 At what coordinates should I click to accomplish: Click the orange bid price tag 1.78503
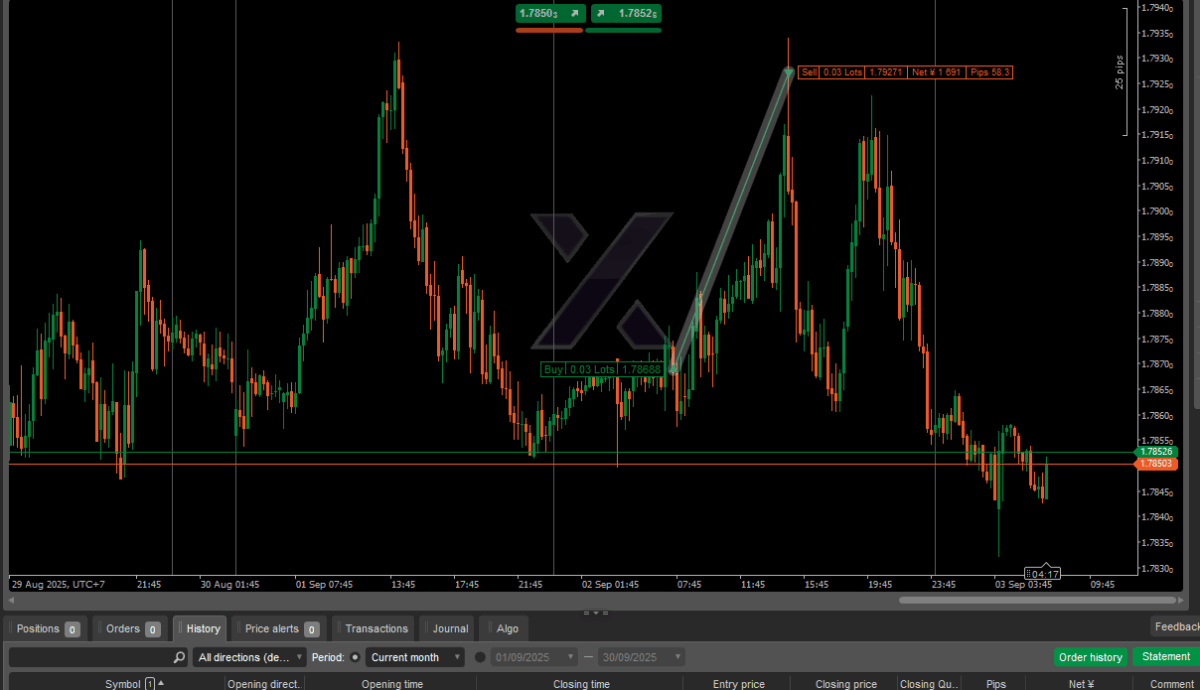coord(1155,464)
